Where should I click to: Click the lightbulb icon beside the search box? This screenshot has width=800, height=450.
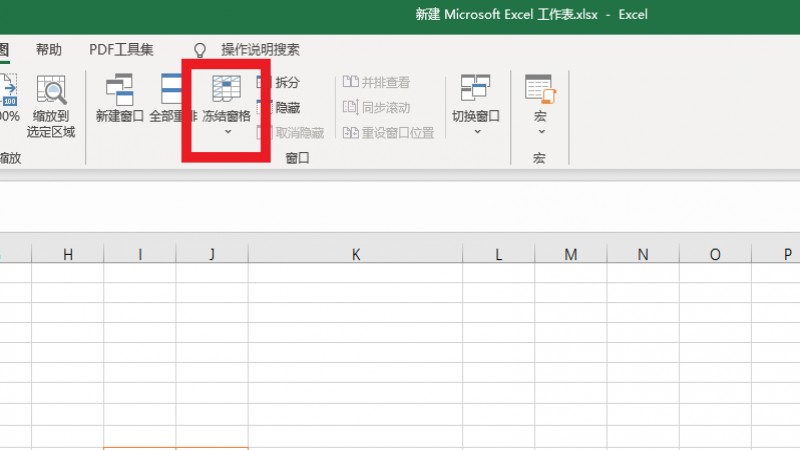(x=200, y=50)
